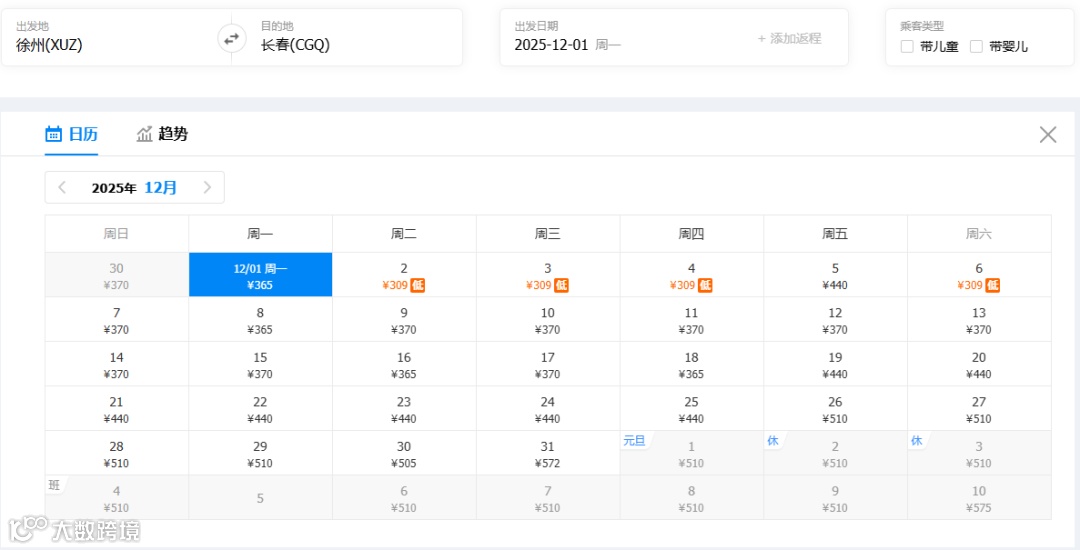Select December 29 date cell
1080x550 pixels.
pyautogui.click(x=260, y=454)
